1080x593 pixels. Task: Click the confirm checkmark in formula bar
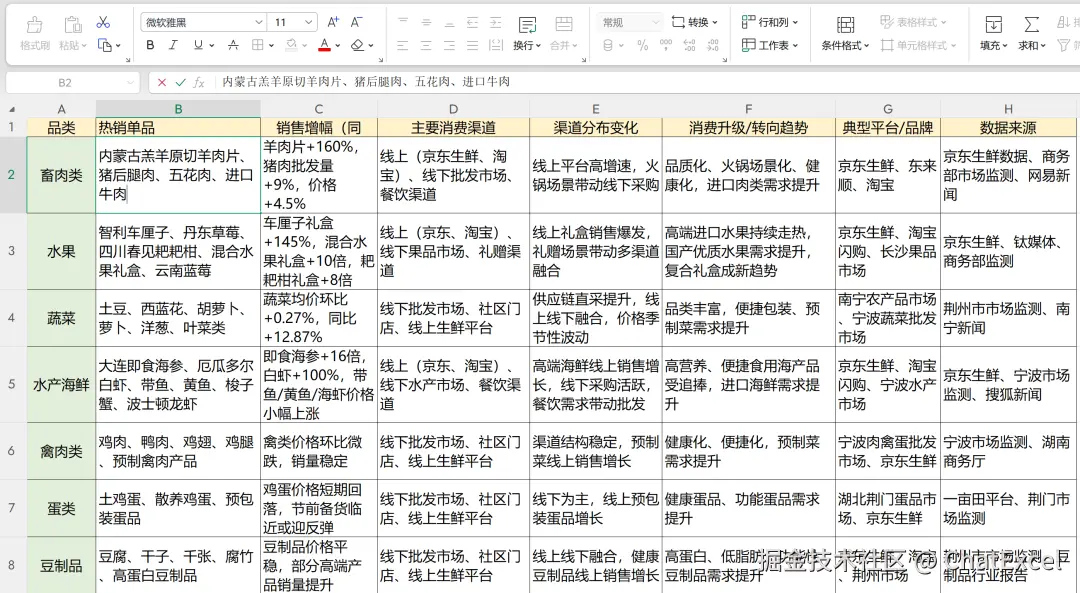pyautogui.click(x=179, y=82)
